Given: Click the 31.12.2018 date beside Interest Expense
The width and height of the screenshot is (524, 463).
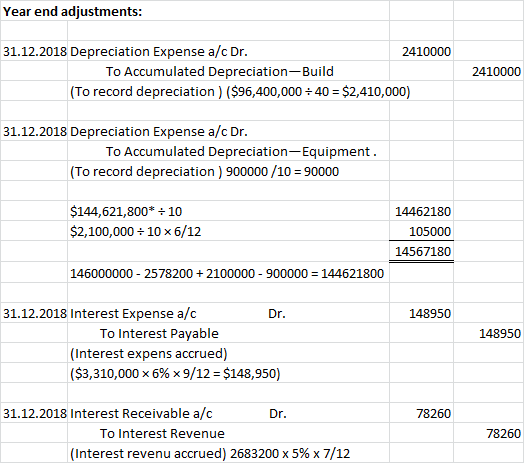Looking at the screenshot, I should coord(35,314).
